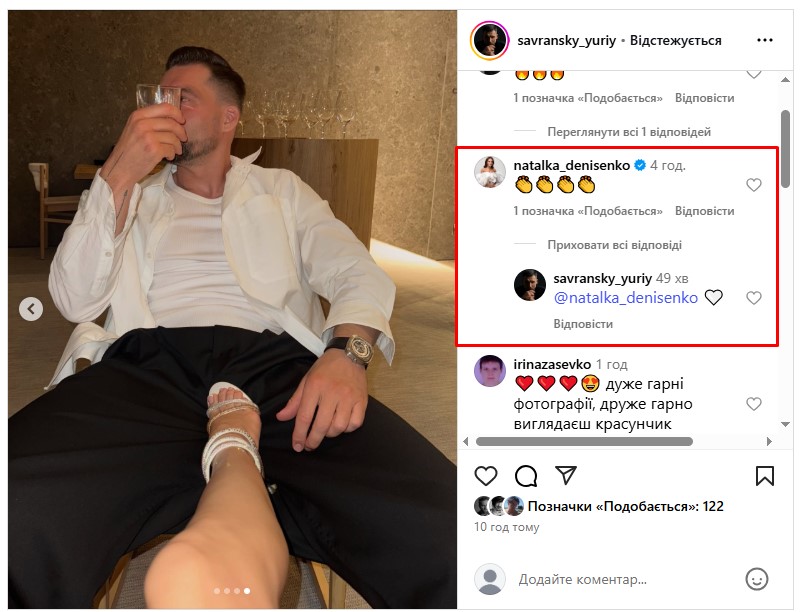Open @natalka_denisenko mention link

[625, 297]
